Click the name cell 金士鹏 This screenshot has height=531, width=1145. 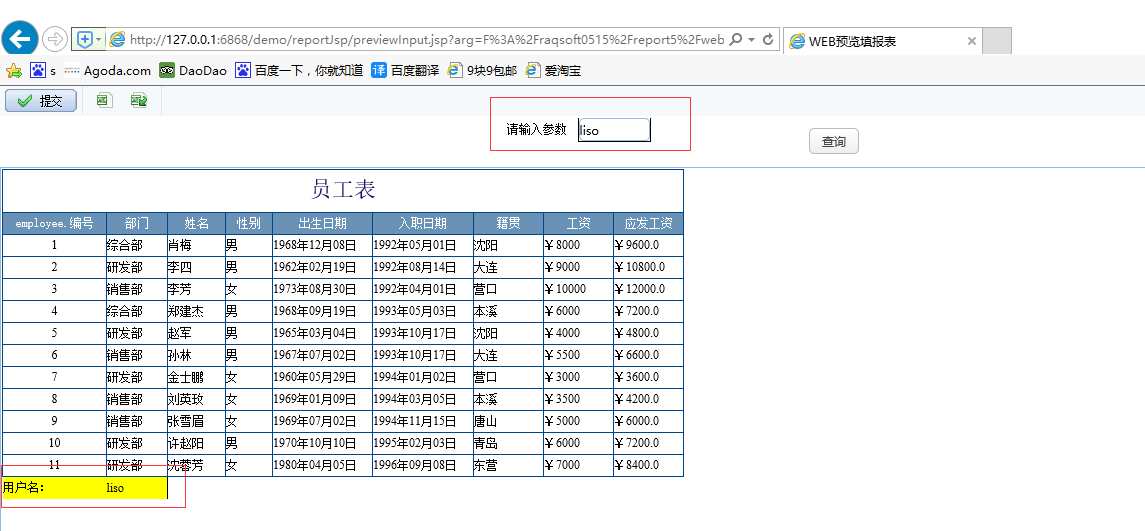[x=196, y=377]
